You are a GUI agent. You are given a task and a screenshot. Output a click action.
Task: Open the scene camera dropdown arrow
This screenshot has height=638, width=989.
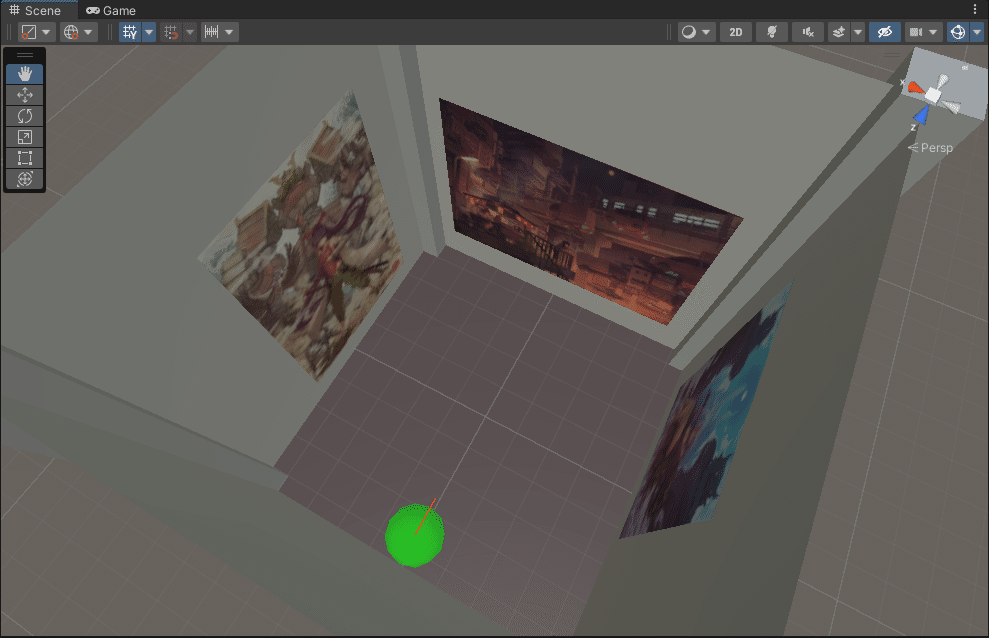click(x=933, y=32)
